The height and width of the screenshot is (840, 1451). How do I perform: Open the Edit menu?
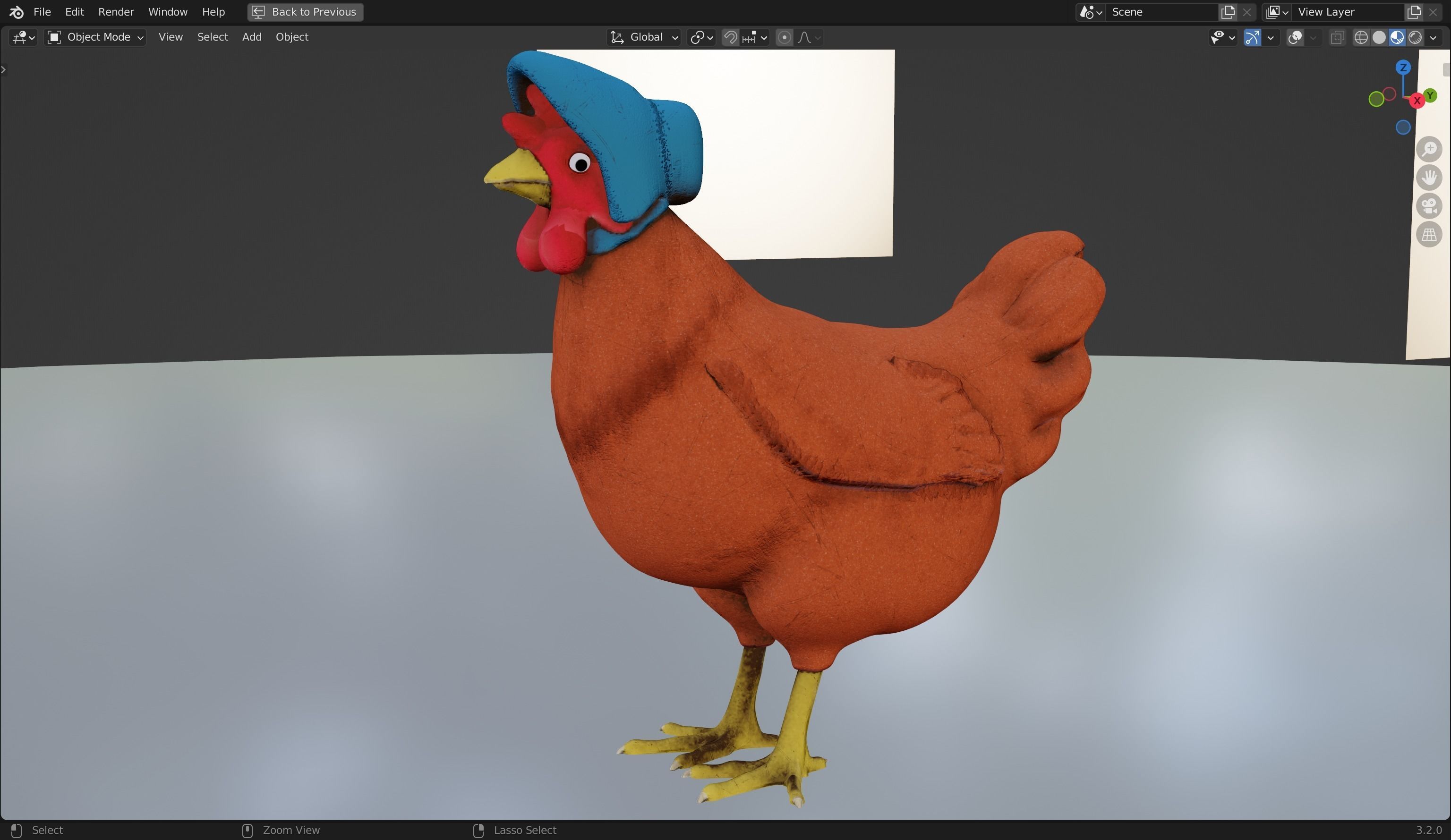click(74, 12)
